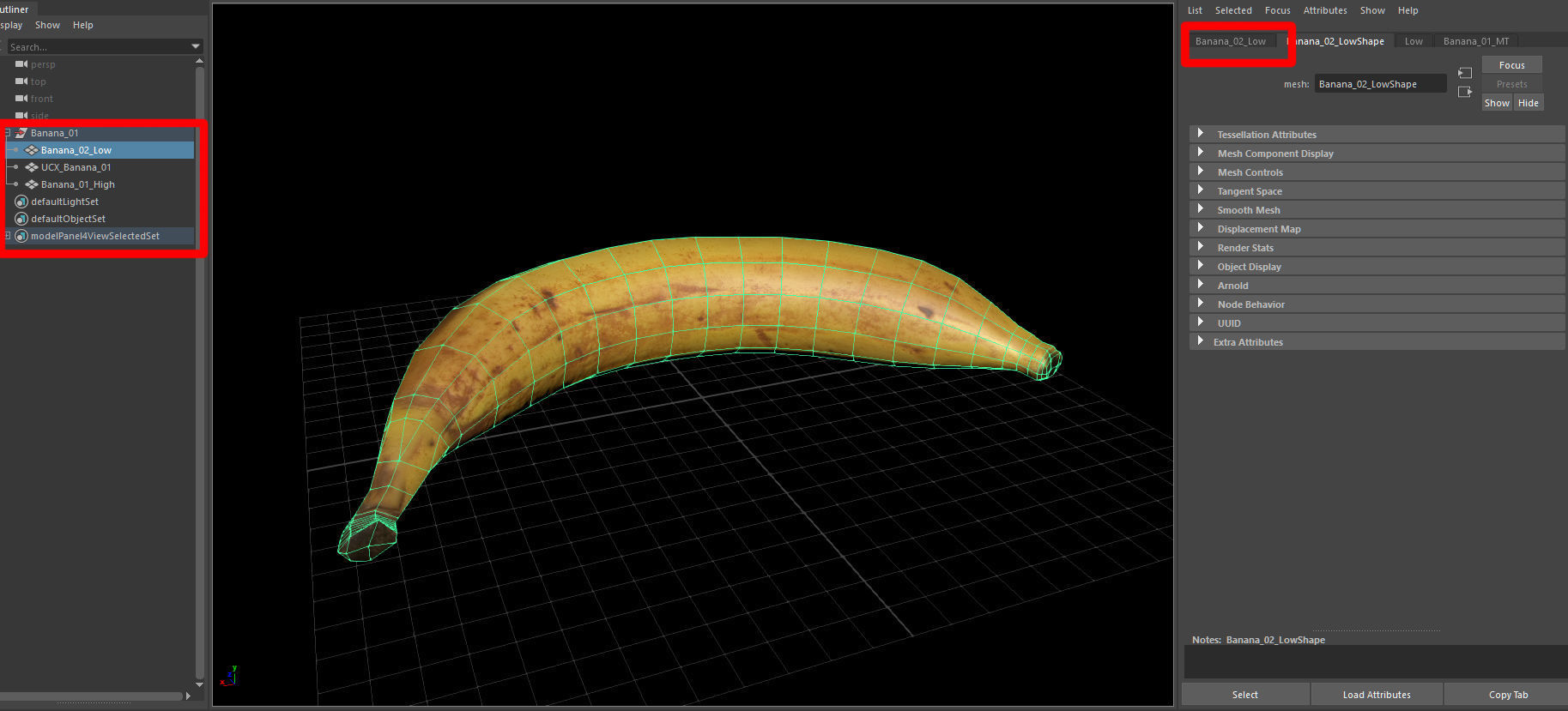Open the Attribute Editor Attributes menu
Viewport: 1568px width, 711px height.
click(1325, 10)
